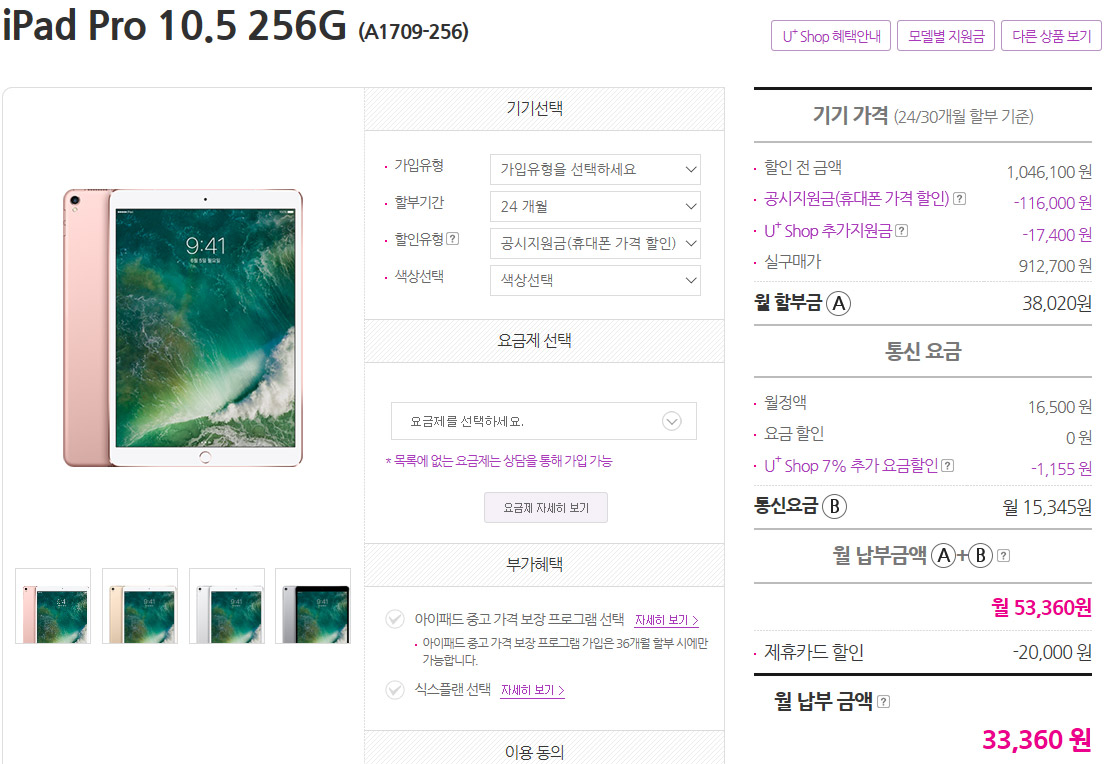Image resolution: width=1106 pixels, height=764 pixels.
Task: Click help icon beside 공시지원금 price line
Action: coord(959,199)
